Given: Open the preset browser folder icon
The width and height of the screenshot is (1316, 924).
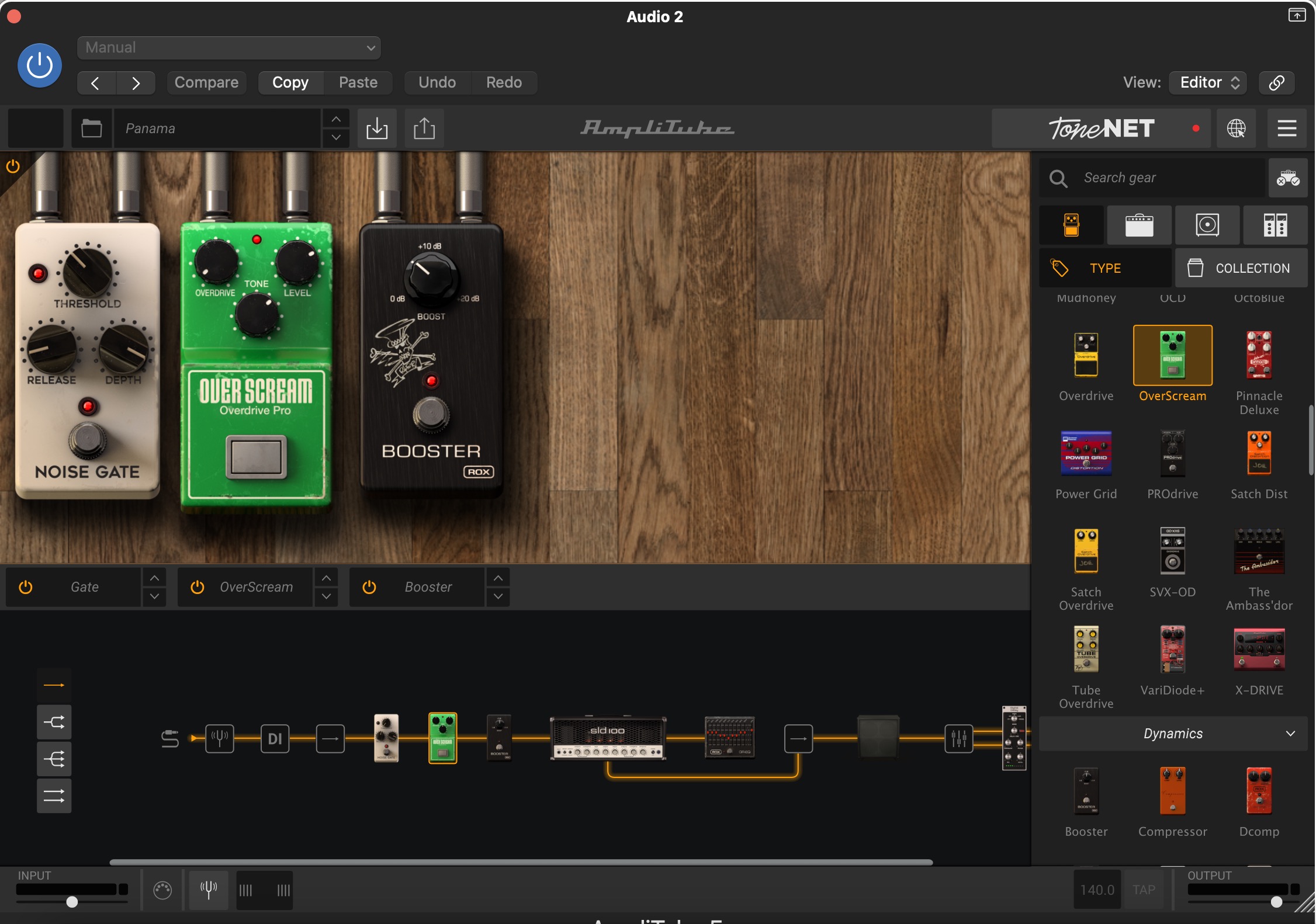Looking at the screenshot, I should coord(91,128).
